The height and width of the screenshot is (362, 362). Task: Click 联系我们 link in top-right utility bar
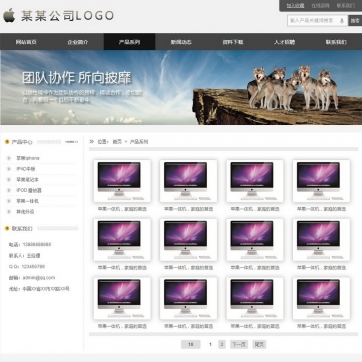[x=346, y=6]
